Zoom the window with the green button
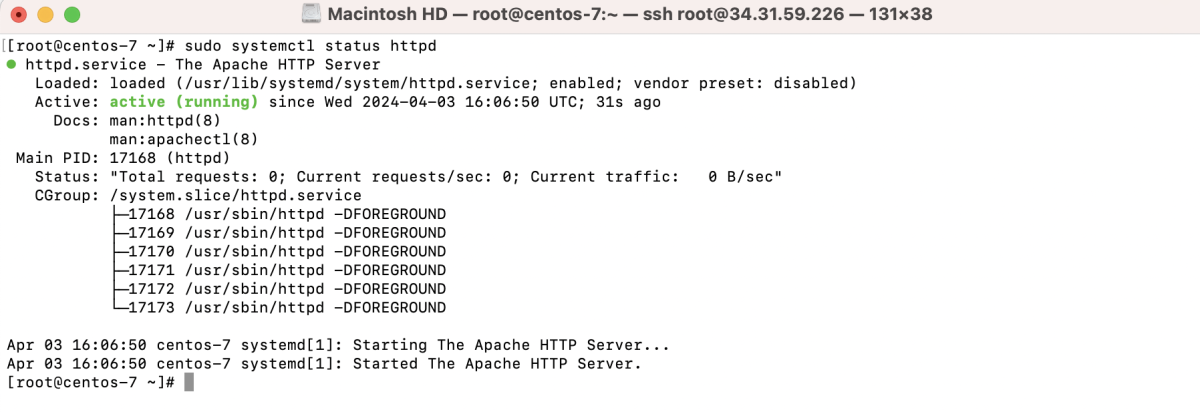Image resolution: width=1200 pixels, height=414 pixels. [x=71, y=16]
